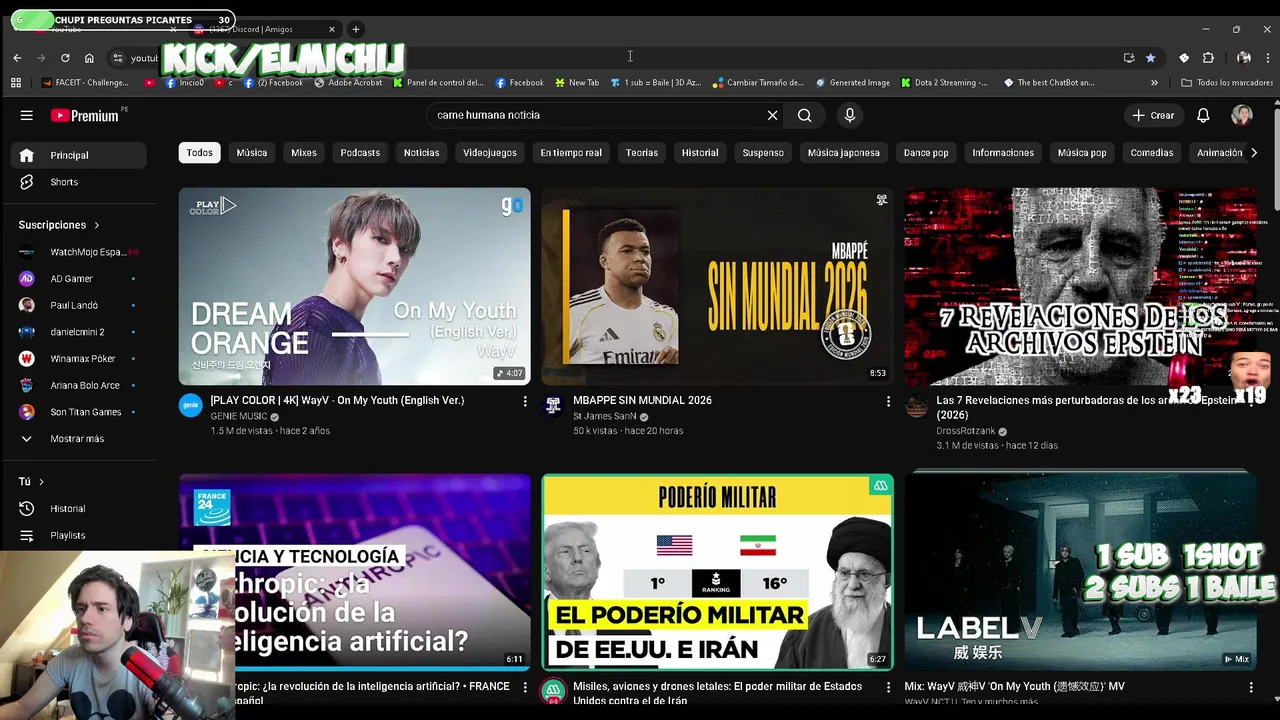Open the YouTube account avatar menu
Viewport: 1280px width, 720px height.
(x=1242, y=115)
